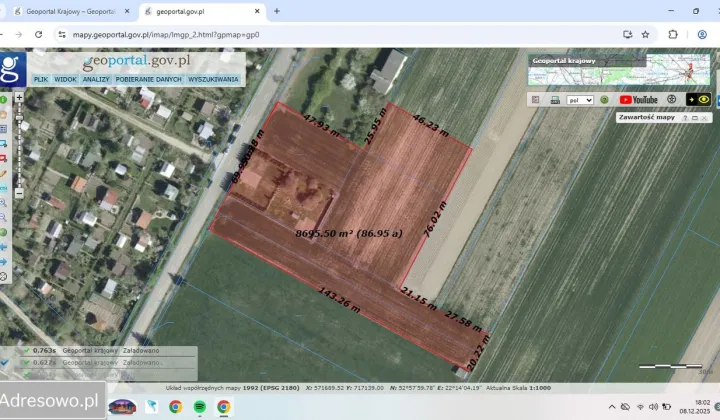Screen dimensions: 720x420
Task: Click the green help question mark icon
Action: click(x=604, y=100)
